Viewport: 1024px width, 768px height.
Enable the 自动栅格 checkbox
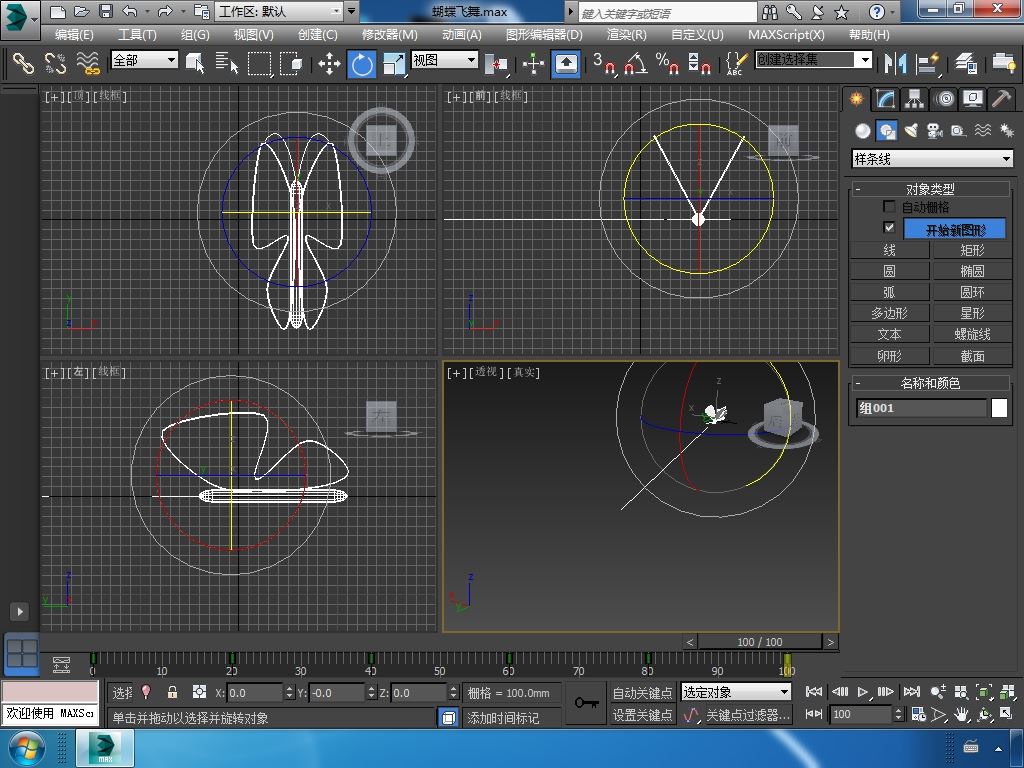tap(889, 207)
